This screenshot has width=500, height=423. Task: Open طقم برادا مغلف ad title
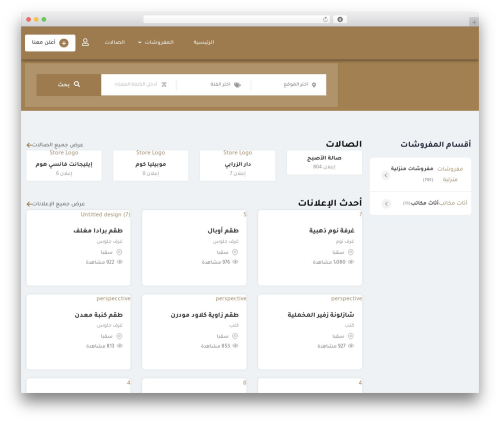[x=98, y=230]
